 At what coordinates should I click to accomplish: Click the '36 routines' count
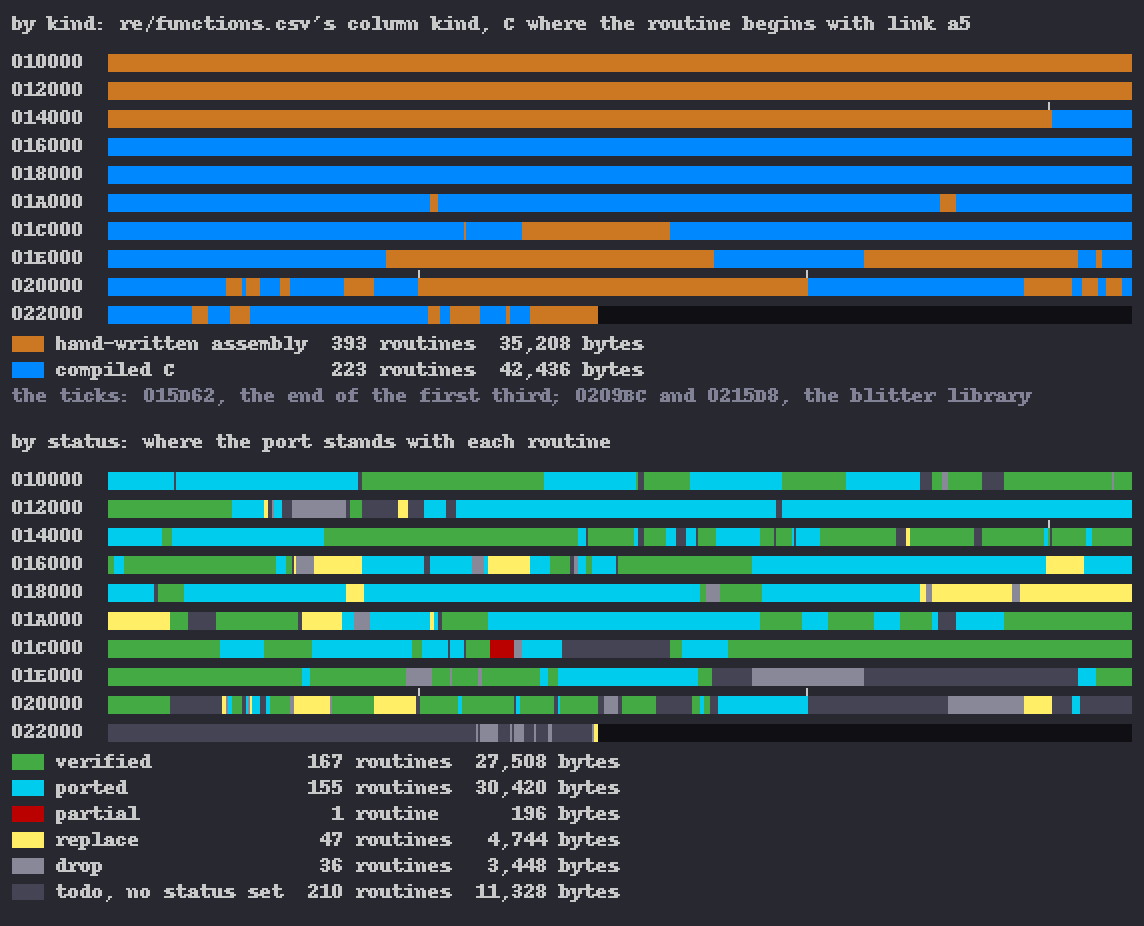[385, 866]
